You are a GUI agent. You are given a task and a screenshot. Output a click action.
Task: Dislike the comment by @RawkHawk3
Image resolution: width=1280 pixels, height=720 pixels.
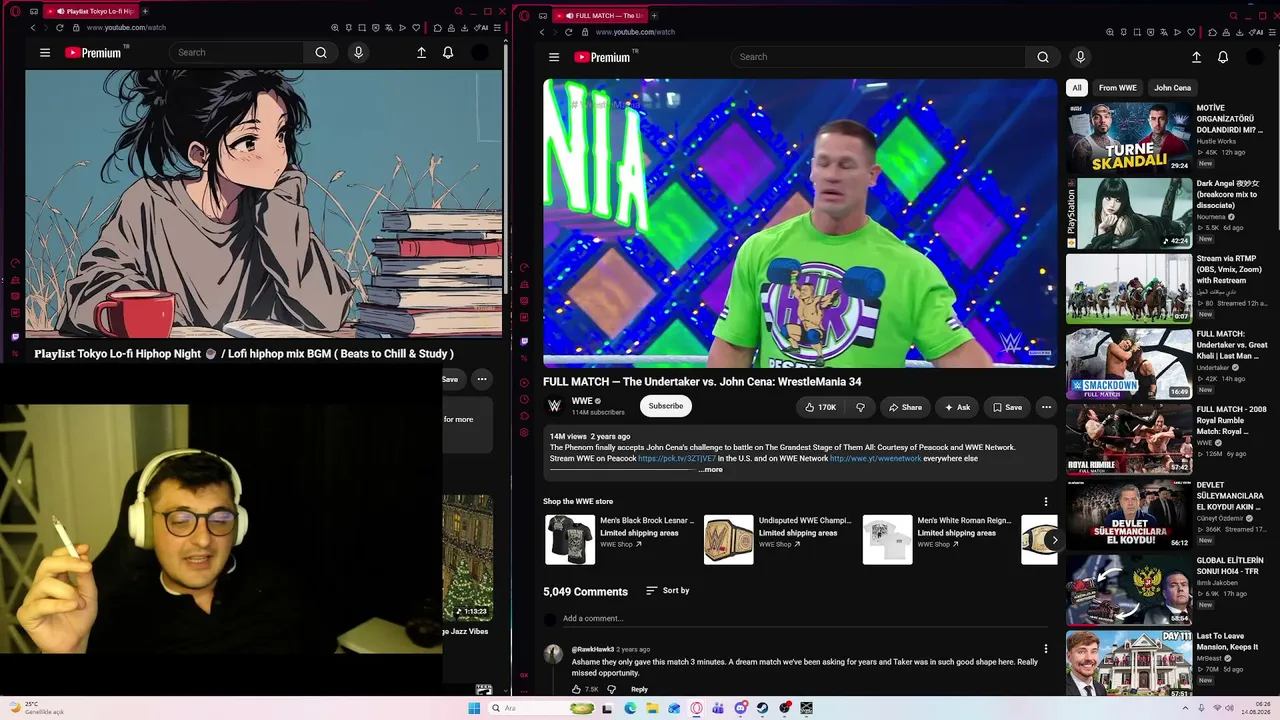click(611, 689)
